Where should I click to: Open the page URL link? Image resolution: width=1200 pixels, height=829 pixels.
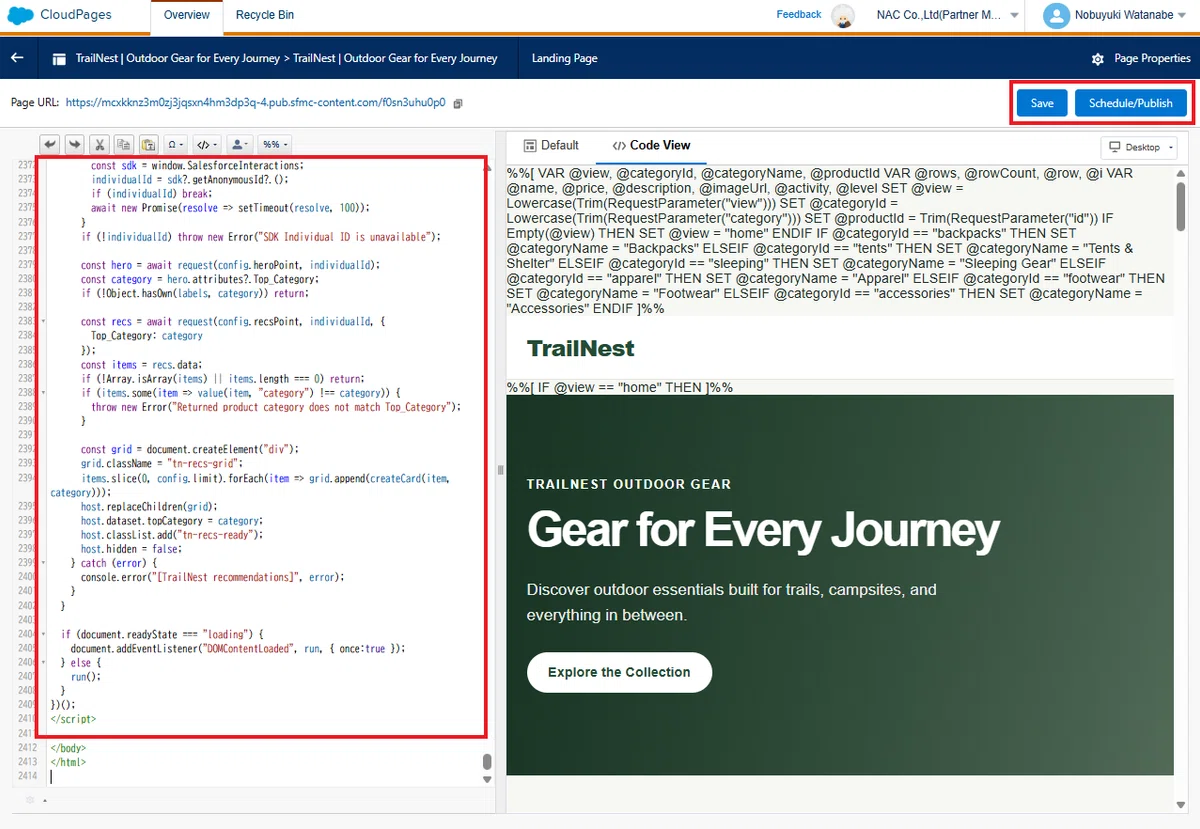pyautogui.click(x=256, y=103)
